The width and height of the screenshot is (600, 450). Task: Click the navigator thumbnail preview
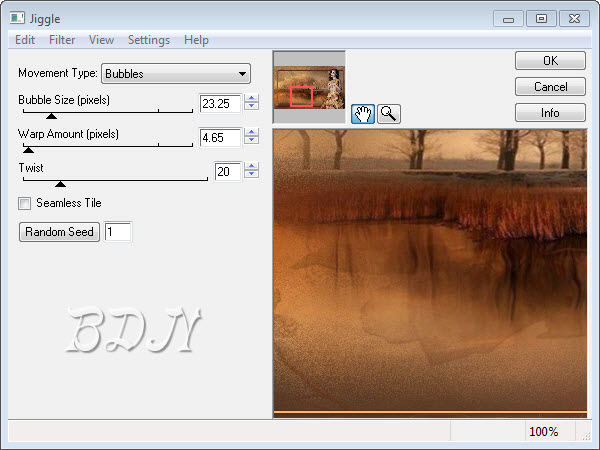click(309, 87)
